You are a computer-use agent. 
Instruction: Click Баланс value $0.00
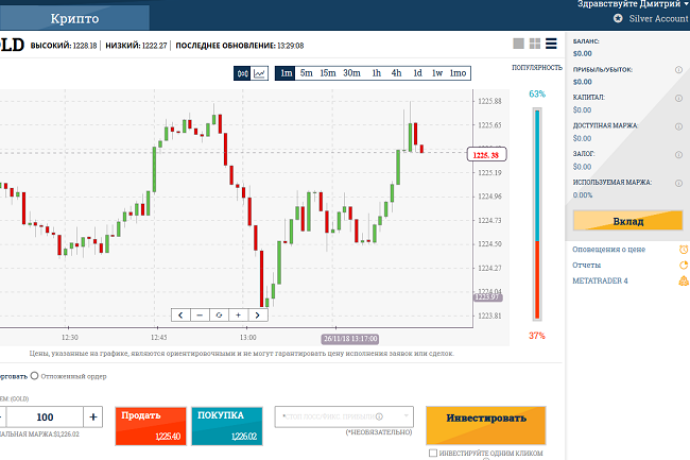(582, 54)
